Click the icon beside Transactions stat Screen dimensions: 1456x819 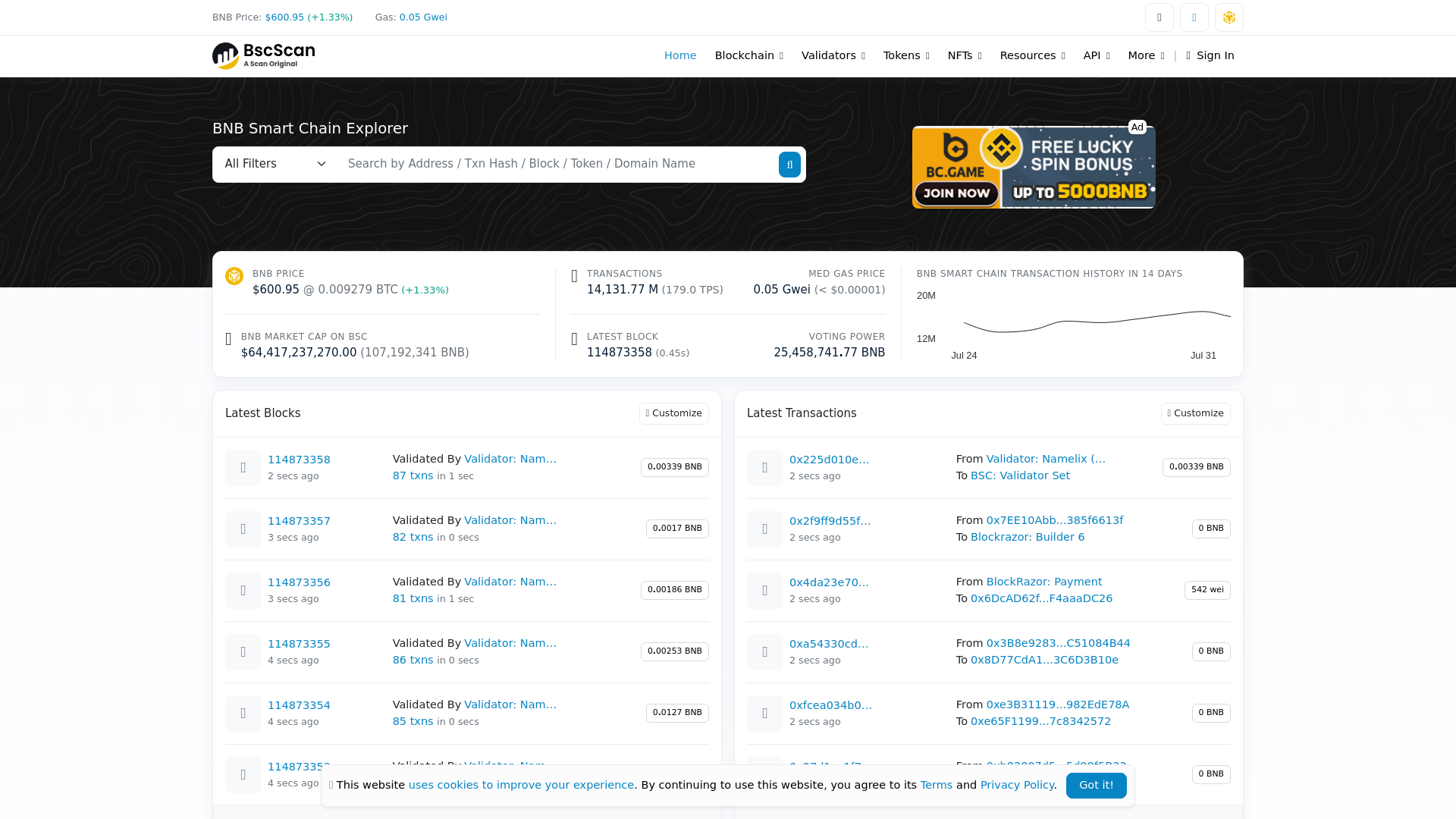point(574,277)
